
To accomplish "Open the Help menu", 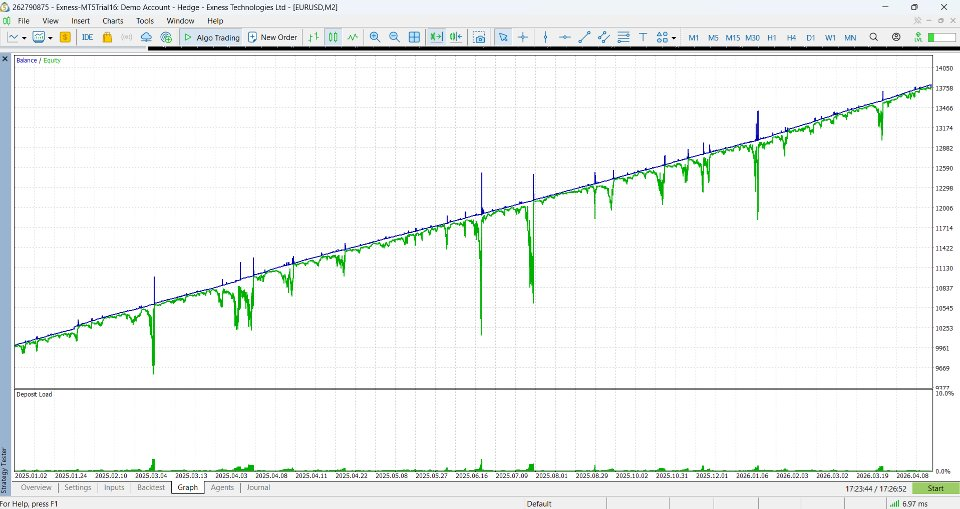I will pyautogui.click(x=215, y=20).
